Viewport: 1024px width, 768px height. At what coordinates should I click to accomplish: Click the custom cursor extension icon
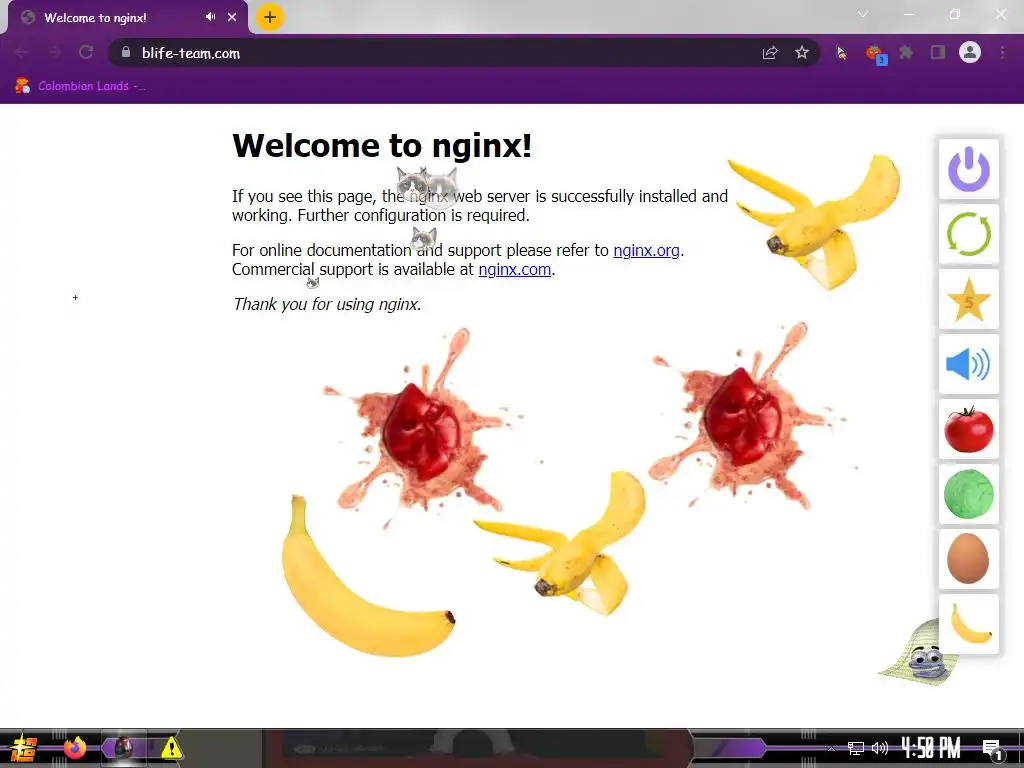point(841,52)
